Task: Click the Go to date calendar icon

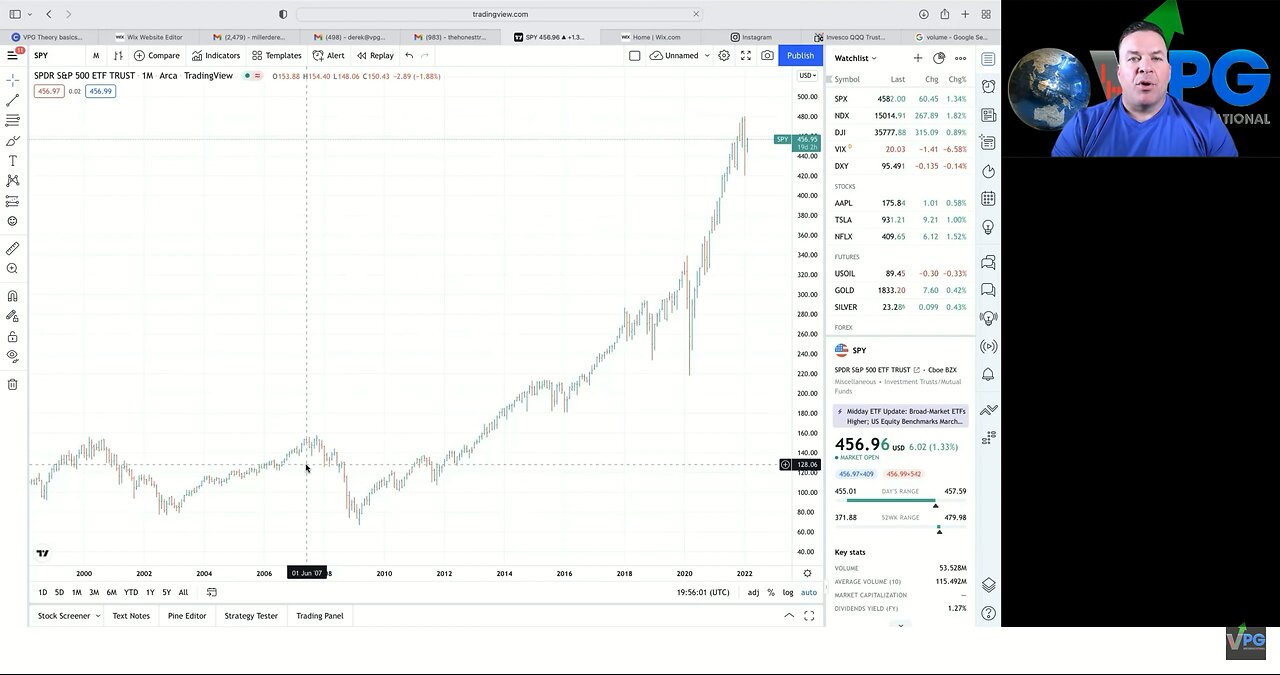Action: coord(211,592)
